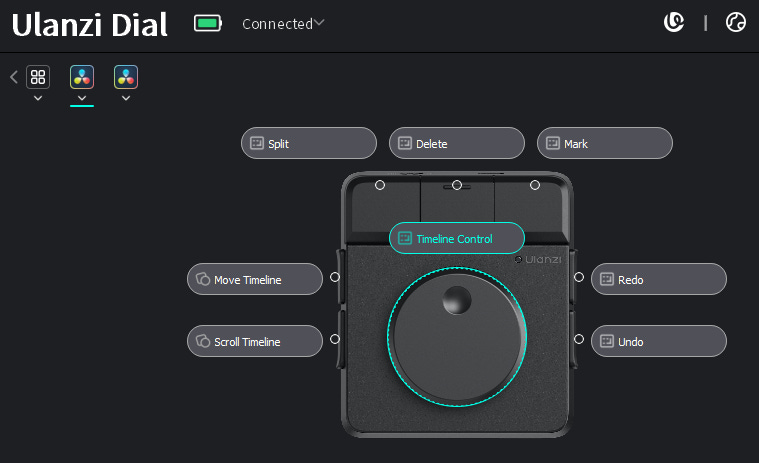Select the top-right device key circle
This screenshot has width=759, height=463.
click(x=535, y=185)
